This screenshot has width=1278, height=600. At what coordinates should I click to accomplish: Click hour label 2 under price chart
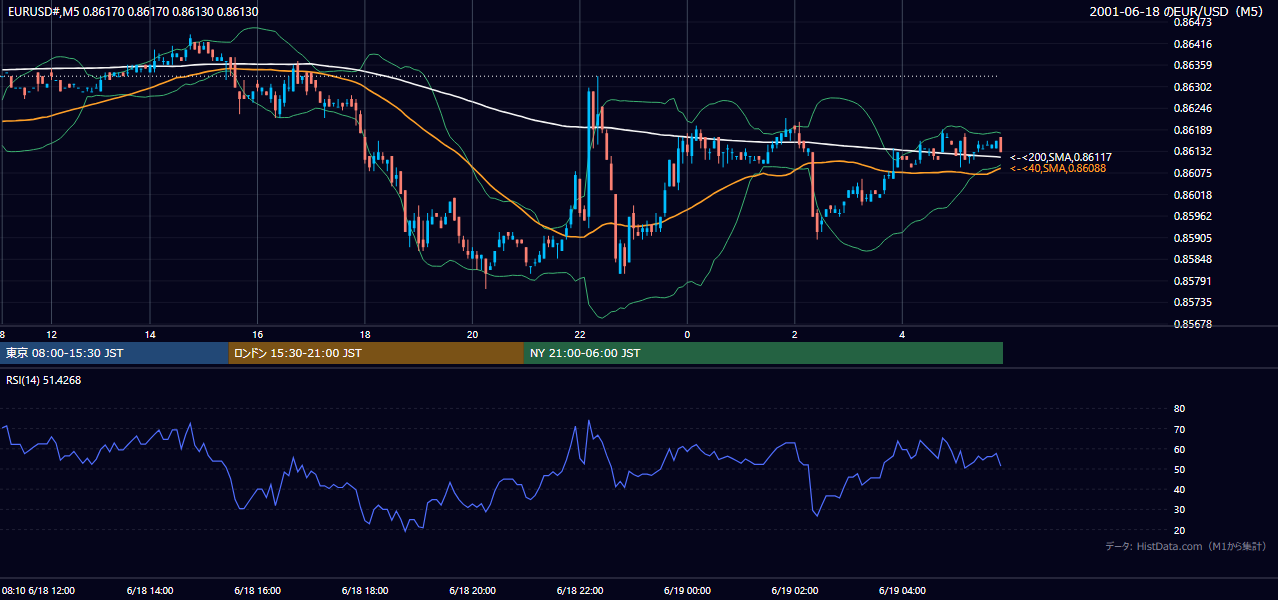(795, 334)
